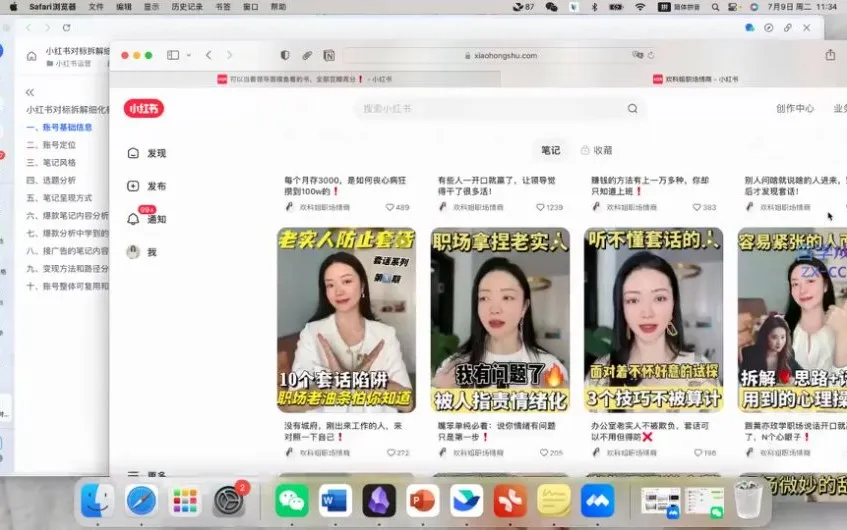
Task: Switch to the 收藏 tab
Action: [596, 150]
